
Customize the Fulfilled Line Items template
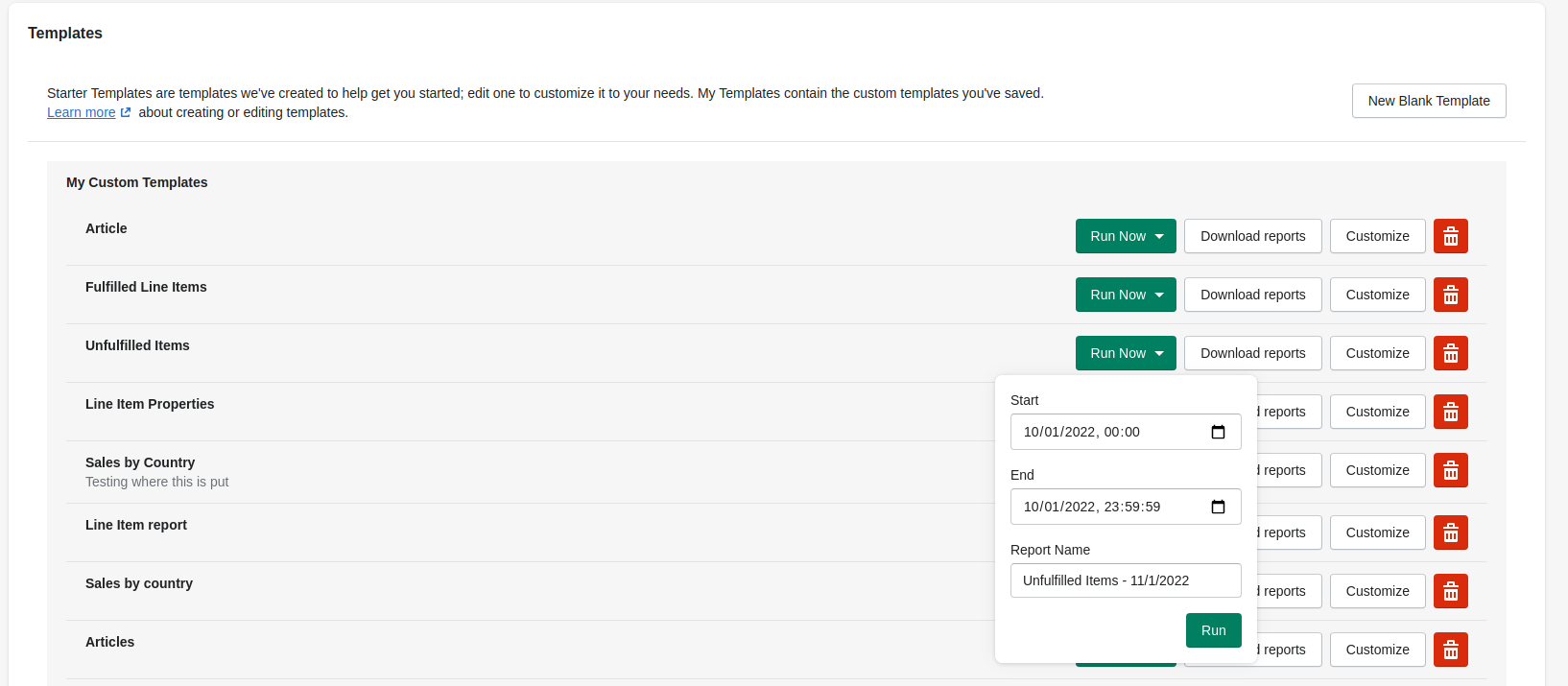pyautogui.click(x=1377, y=295)
